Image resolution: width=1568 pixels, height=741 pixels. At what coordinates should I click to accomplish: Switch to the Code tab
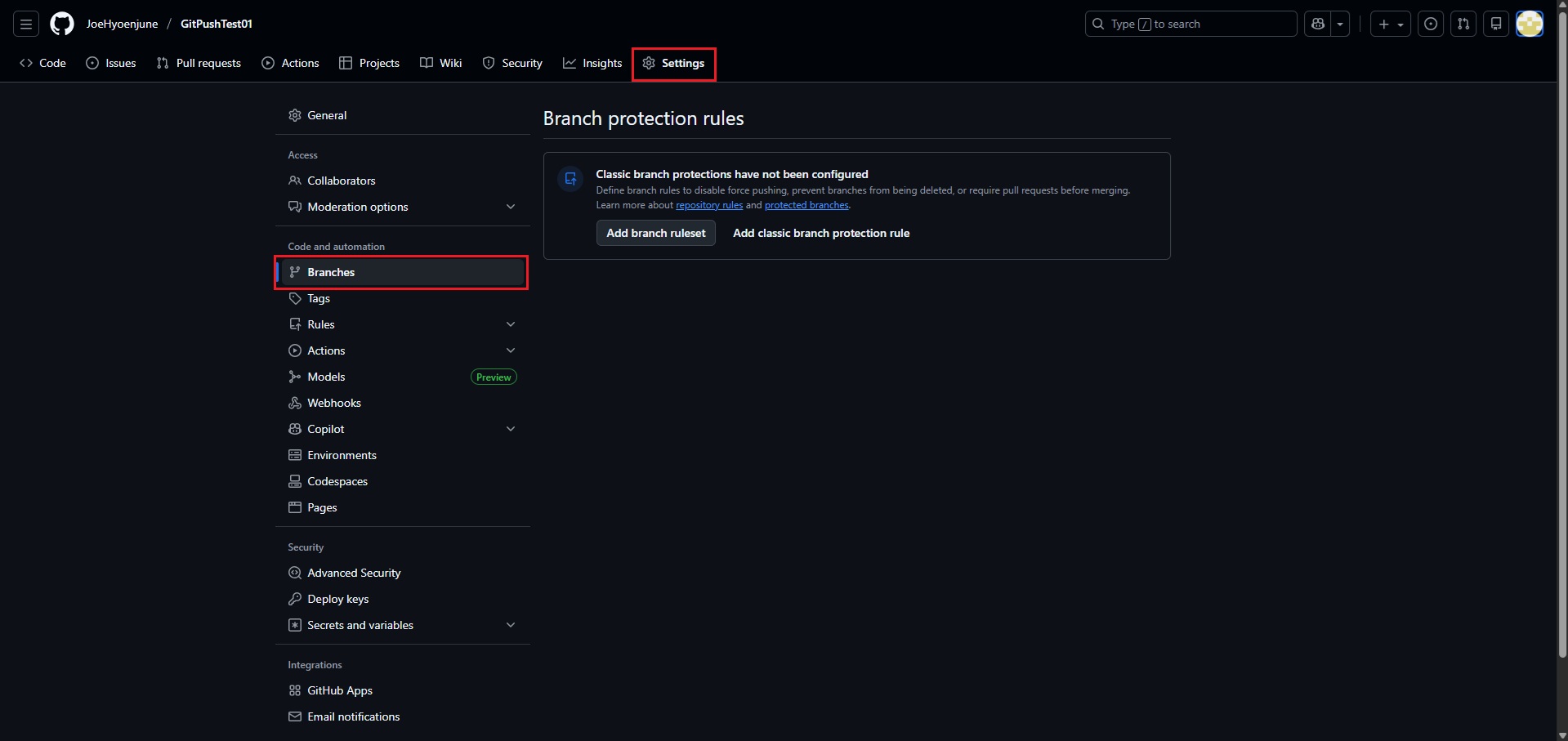(43, 63)
